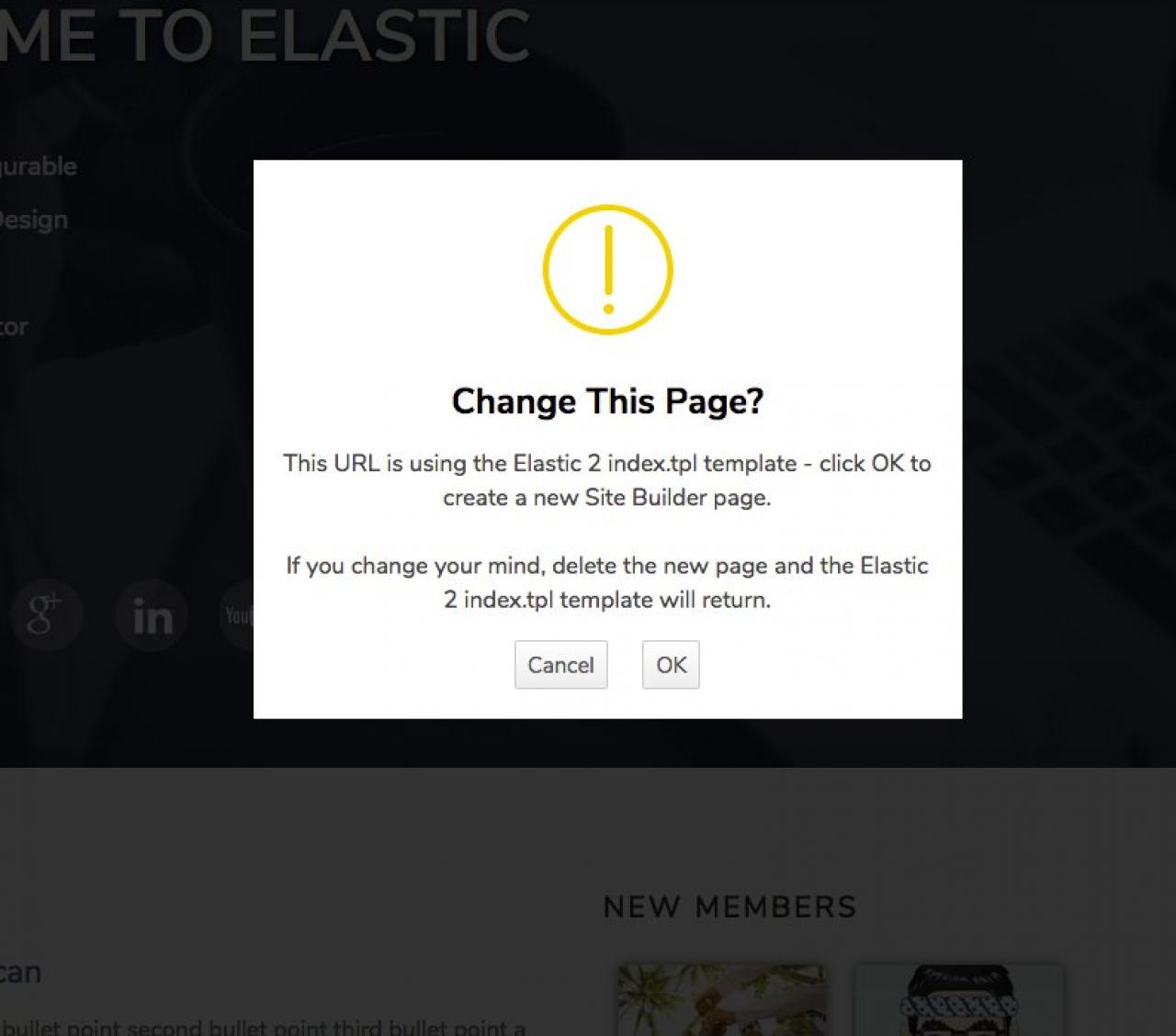Select the 'NEW MEMBERS' section heading
This screenshot has height=1036, width=1176.
[729, 907]
